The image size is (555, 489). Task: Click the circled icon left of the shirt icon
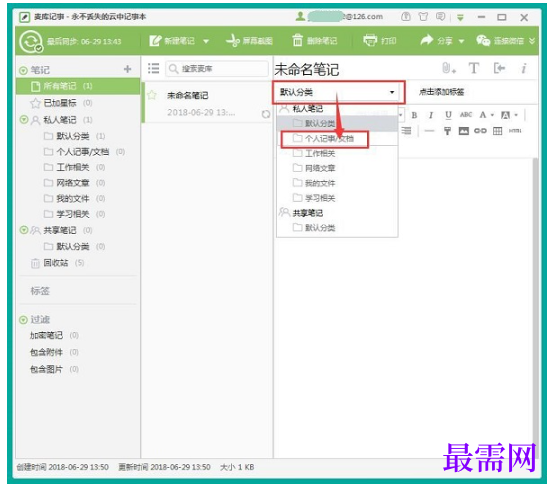(406, 16)
